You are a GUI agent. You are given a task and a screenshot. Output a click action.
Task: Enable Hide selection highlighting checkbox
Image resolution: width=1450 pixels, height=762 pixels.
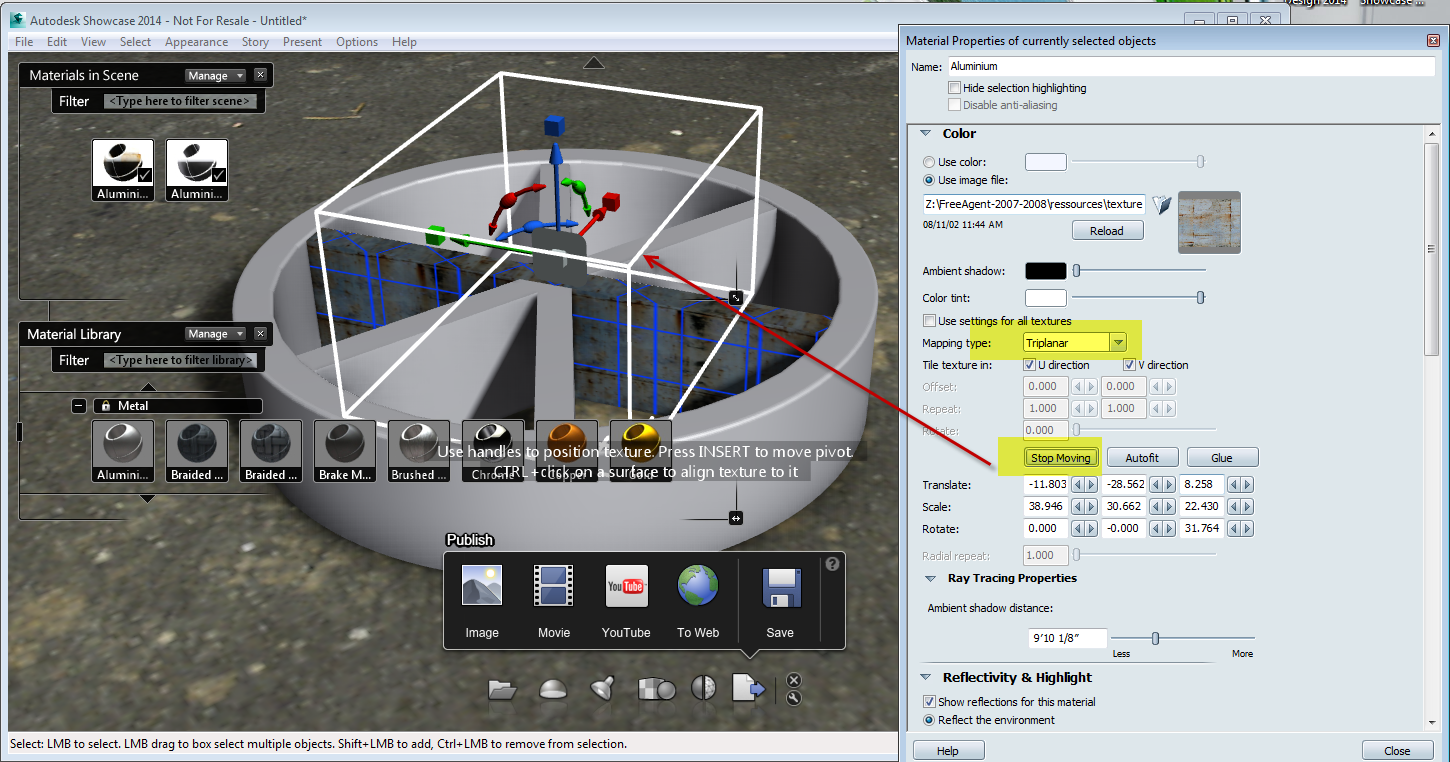pyautogui.click(x=954, y=88)
